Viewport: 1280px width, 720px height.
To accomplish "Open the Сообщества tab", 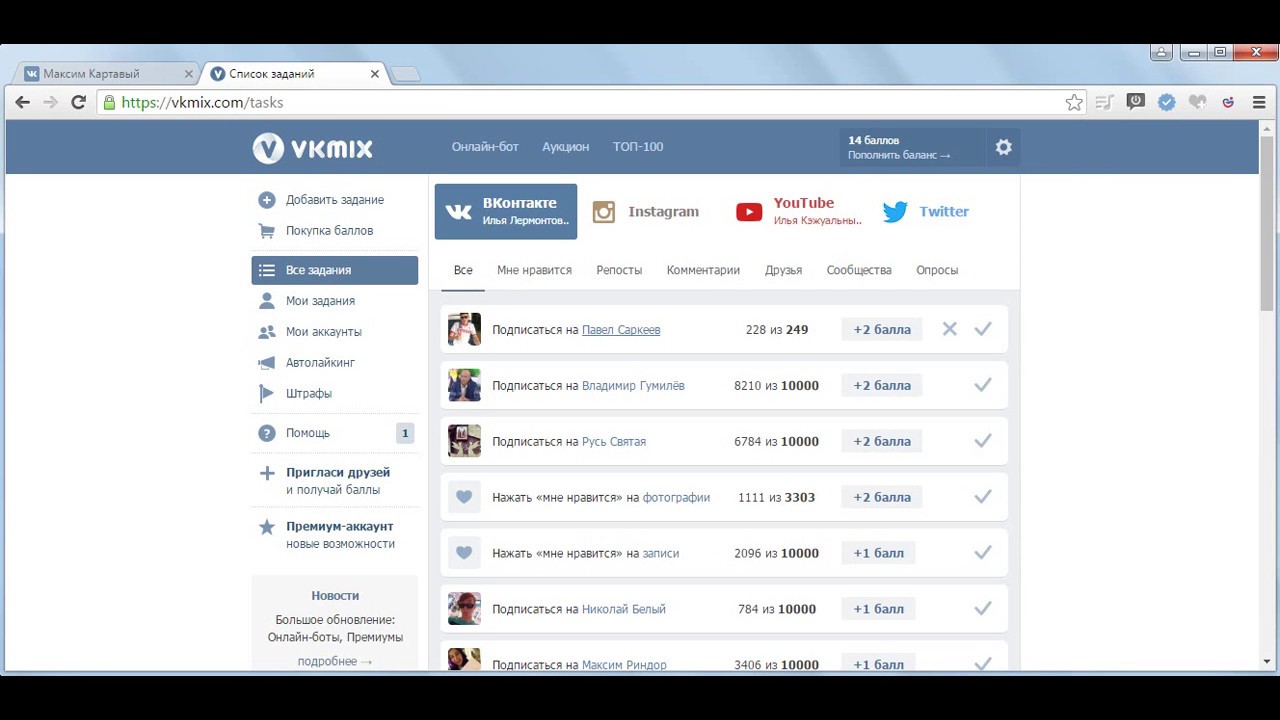I will pyautogui.click(x=858, y=270).
